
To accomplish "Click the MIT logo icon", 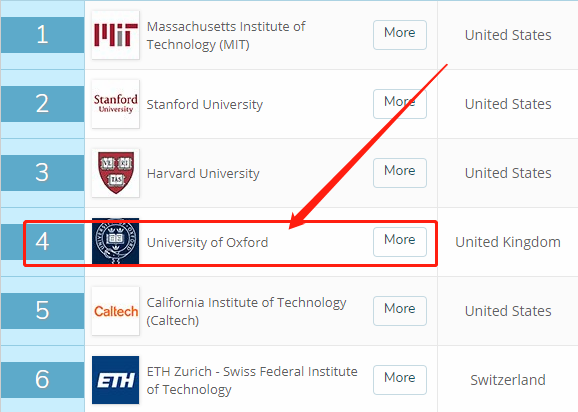I will tap(115, 35).
